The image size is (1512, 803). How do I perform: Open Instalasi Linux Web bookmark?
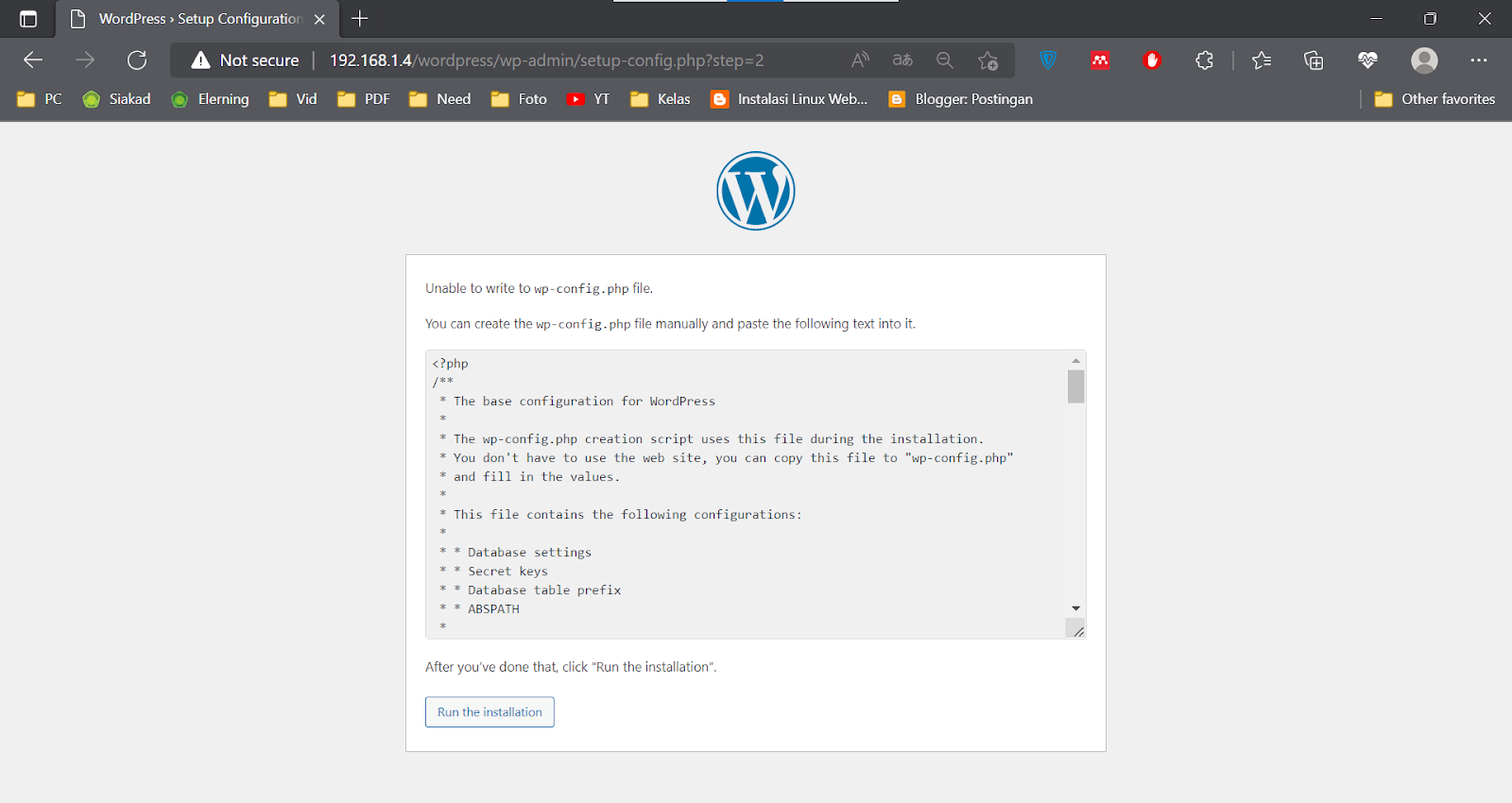pyautogui.click(x=789, y=99)
